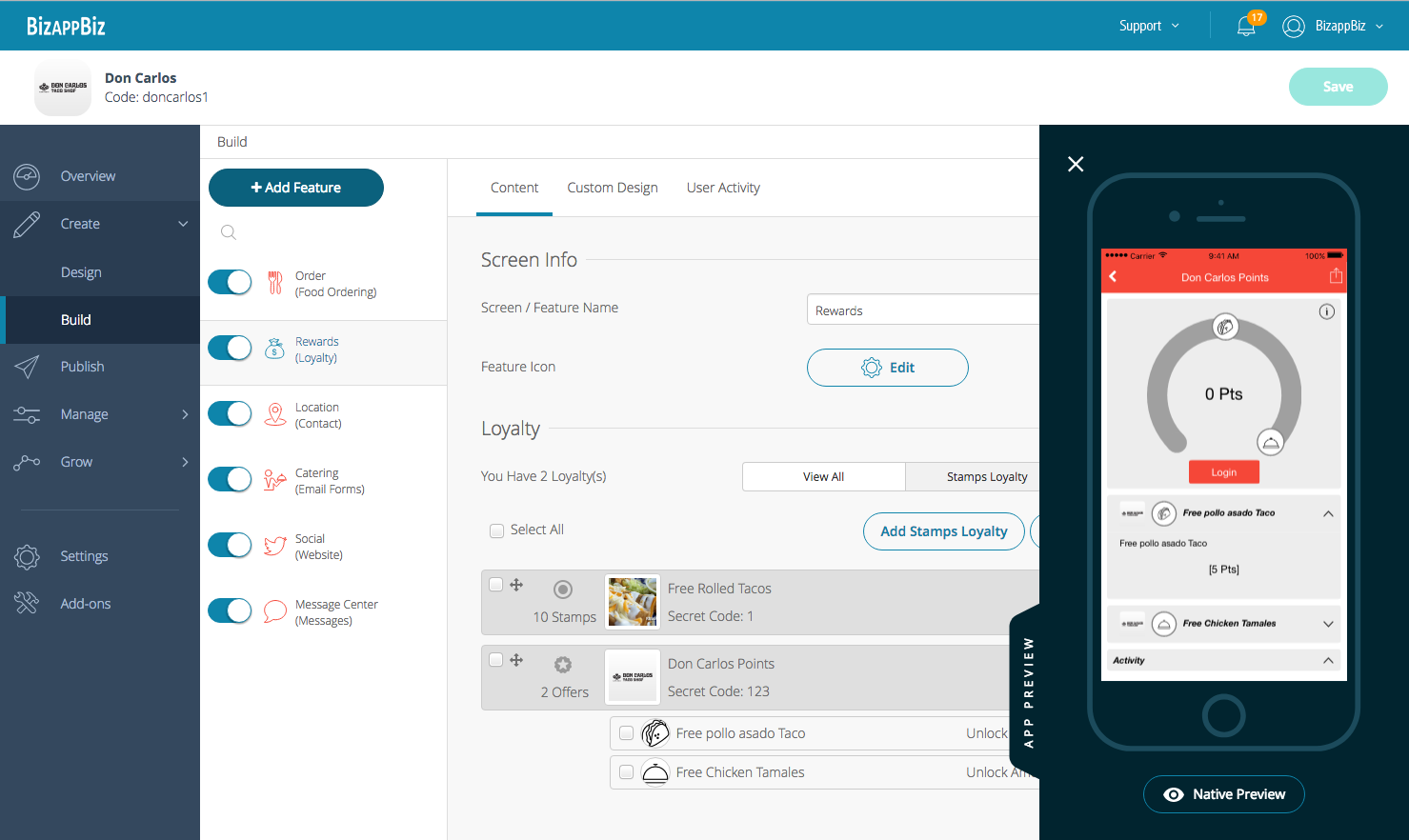Screen dimensions: 1409x840
Task: Expand Free Chicken Tamales in preview
Action: [1328, 624]
